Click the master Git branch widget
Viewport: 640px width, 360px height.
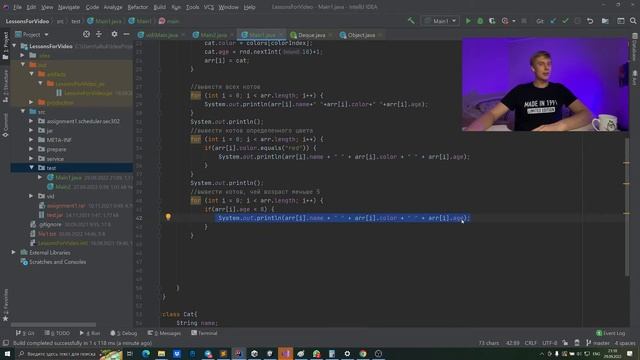coord(598,343)
